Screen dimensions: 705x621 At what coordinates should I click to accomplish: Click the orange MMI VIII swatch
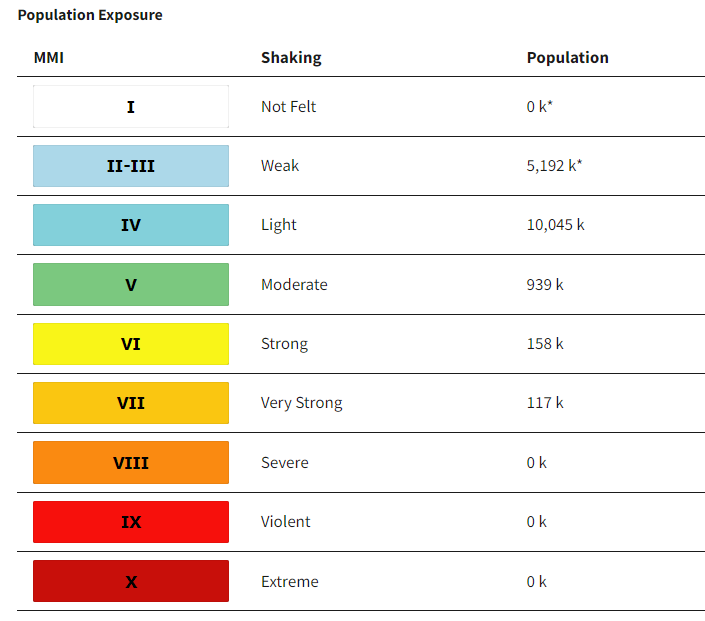(x=131, y=463)
